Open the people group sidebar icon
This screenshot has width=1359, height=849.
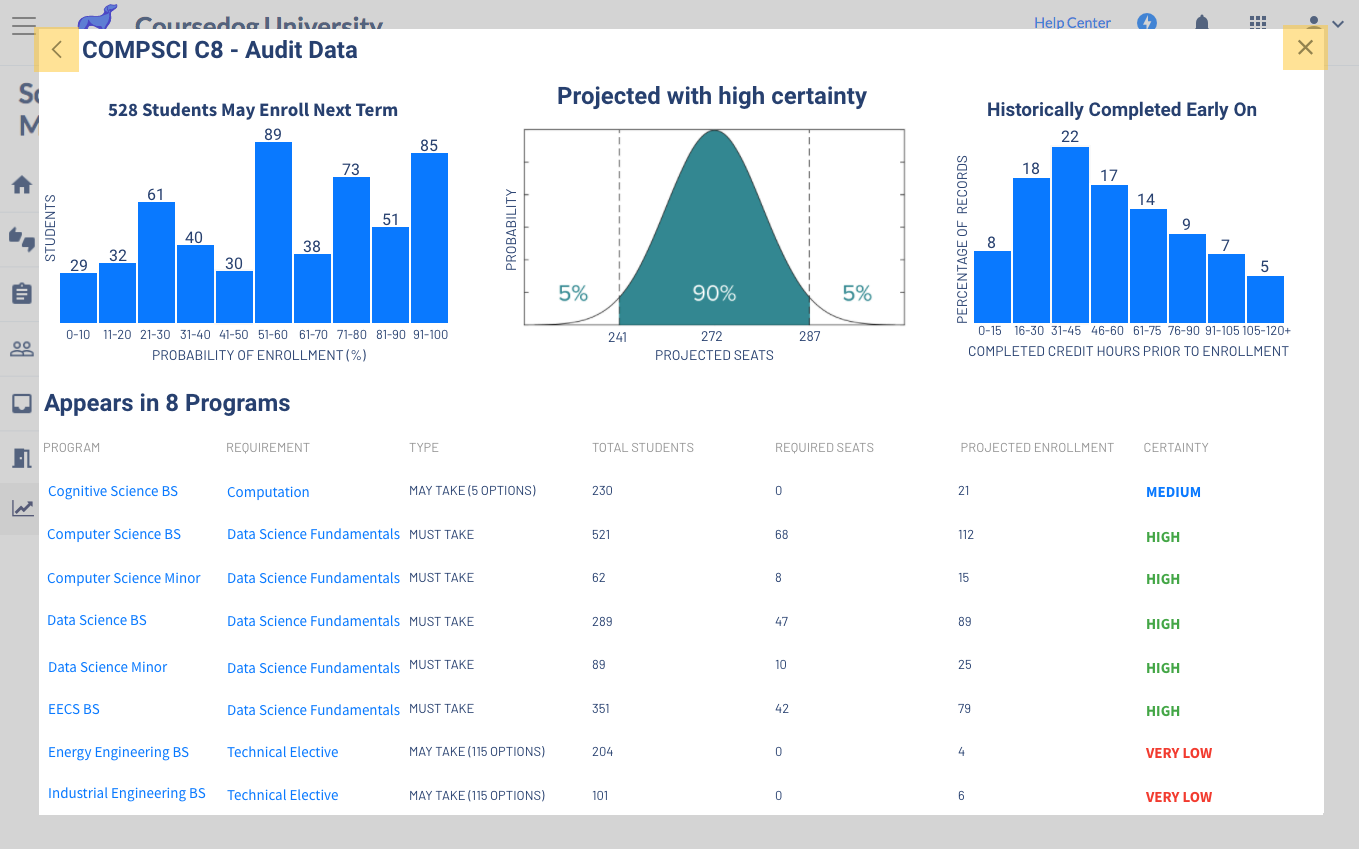click(x=22, y=349)
